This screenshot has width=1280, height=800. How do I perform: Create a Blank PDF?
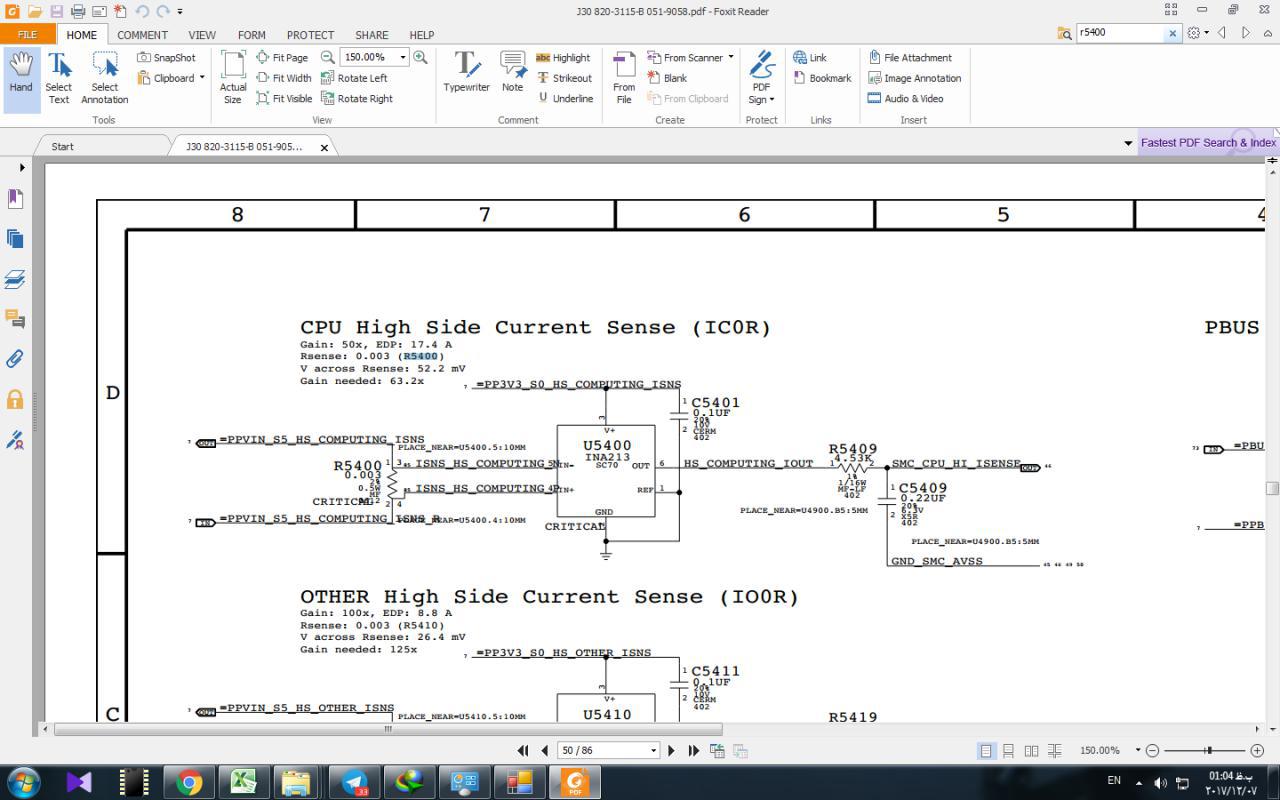click(667, 78)
